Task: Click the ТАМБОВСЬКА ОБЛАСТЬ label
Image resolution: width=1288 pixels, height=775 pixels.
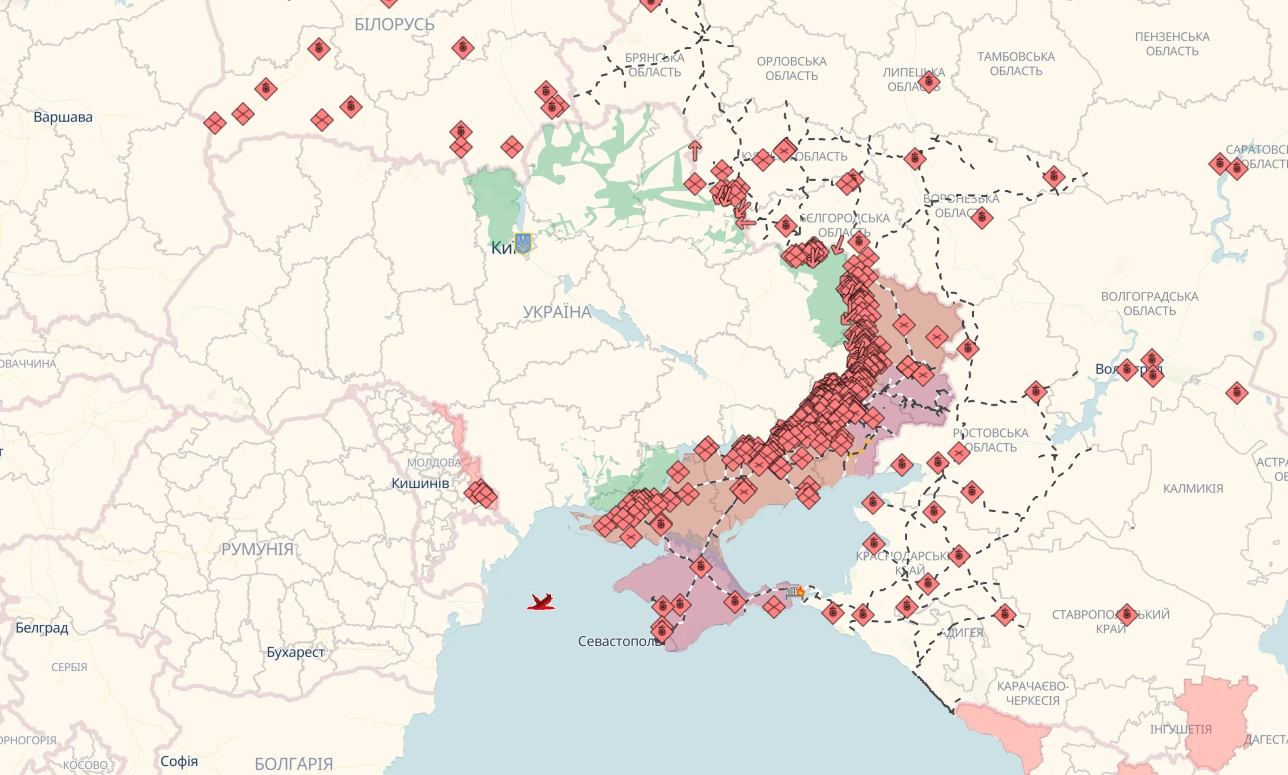Action: click(1016, 64)
